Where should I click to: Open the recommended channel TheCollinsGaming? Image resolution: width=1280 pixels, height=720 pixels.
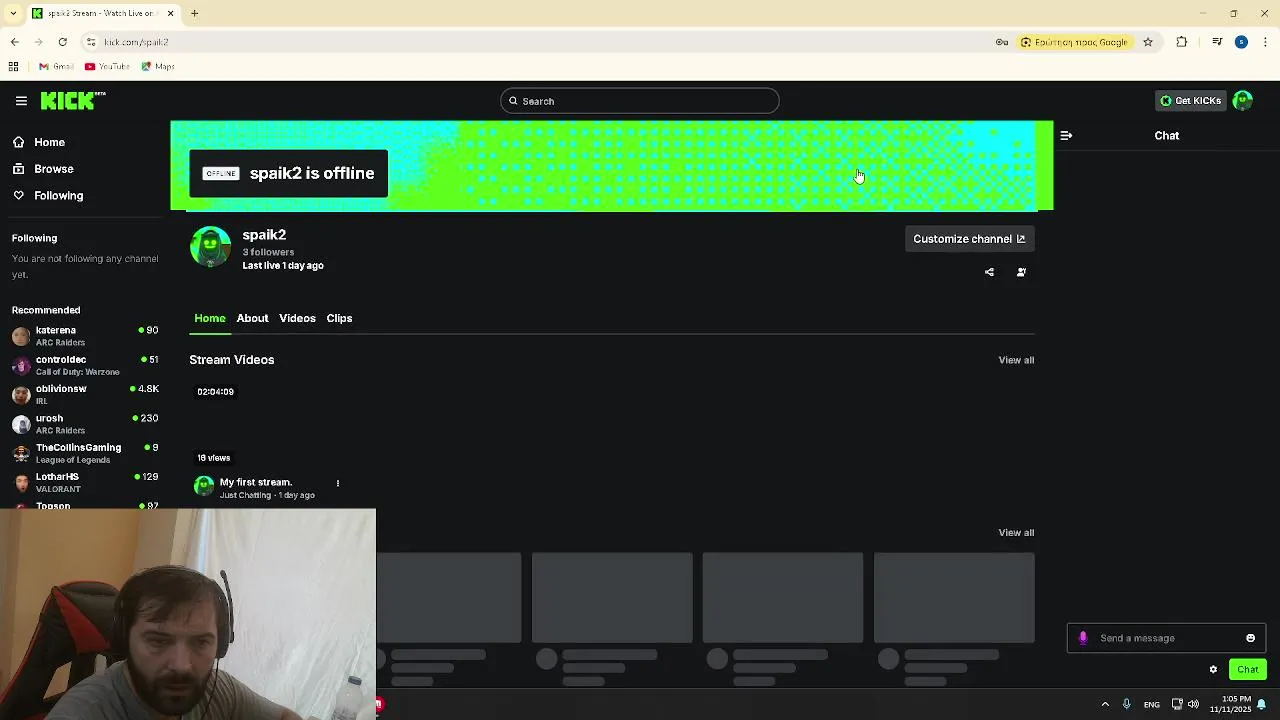pos(85,453)
